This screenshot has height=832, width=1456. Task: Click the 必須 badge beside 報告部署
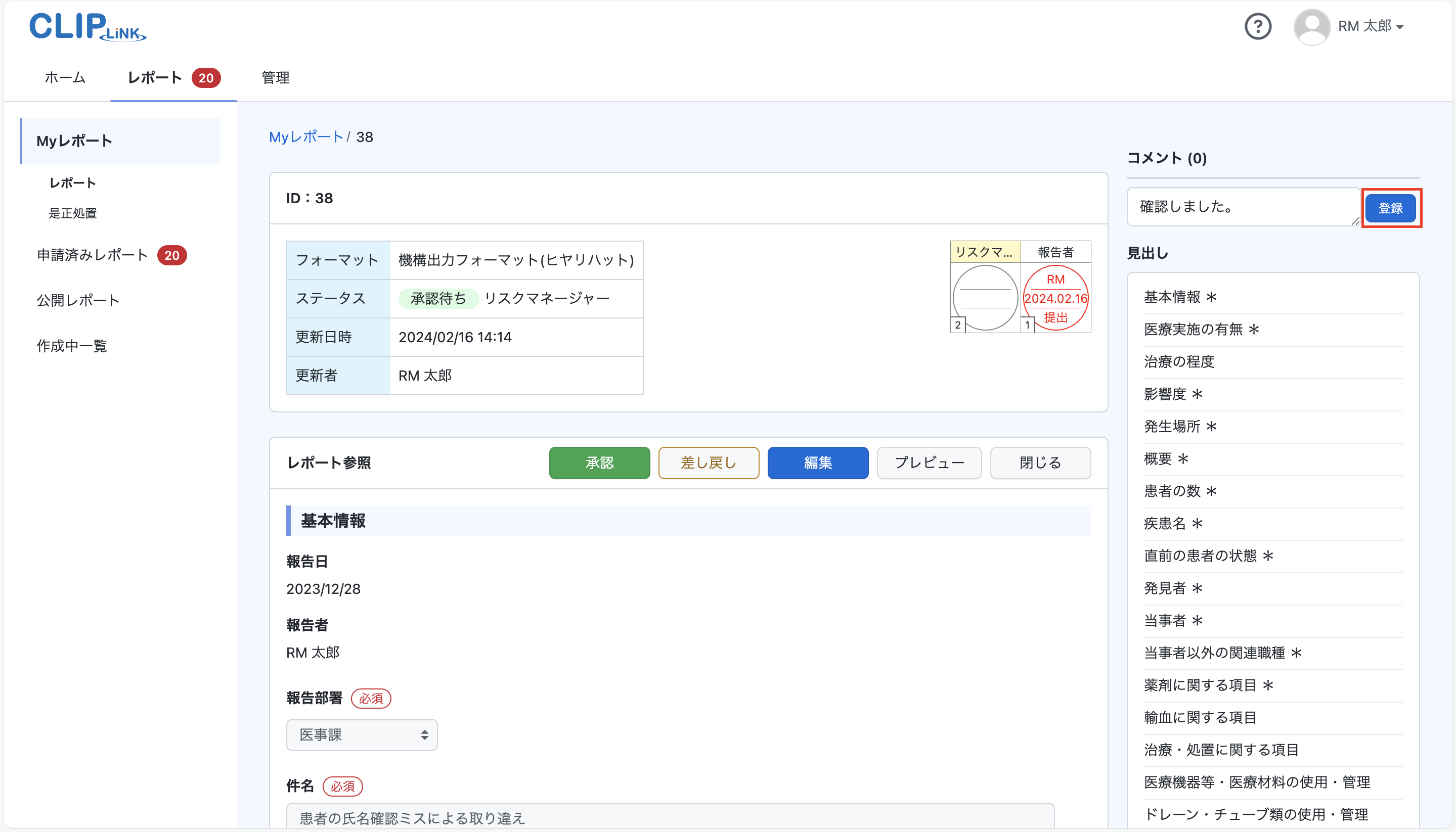(x=371, y=698)
